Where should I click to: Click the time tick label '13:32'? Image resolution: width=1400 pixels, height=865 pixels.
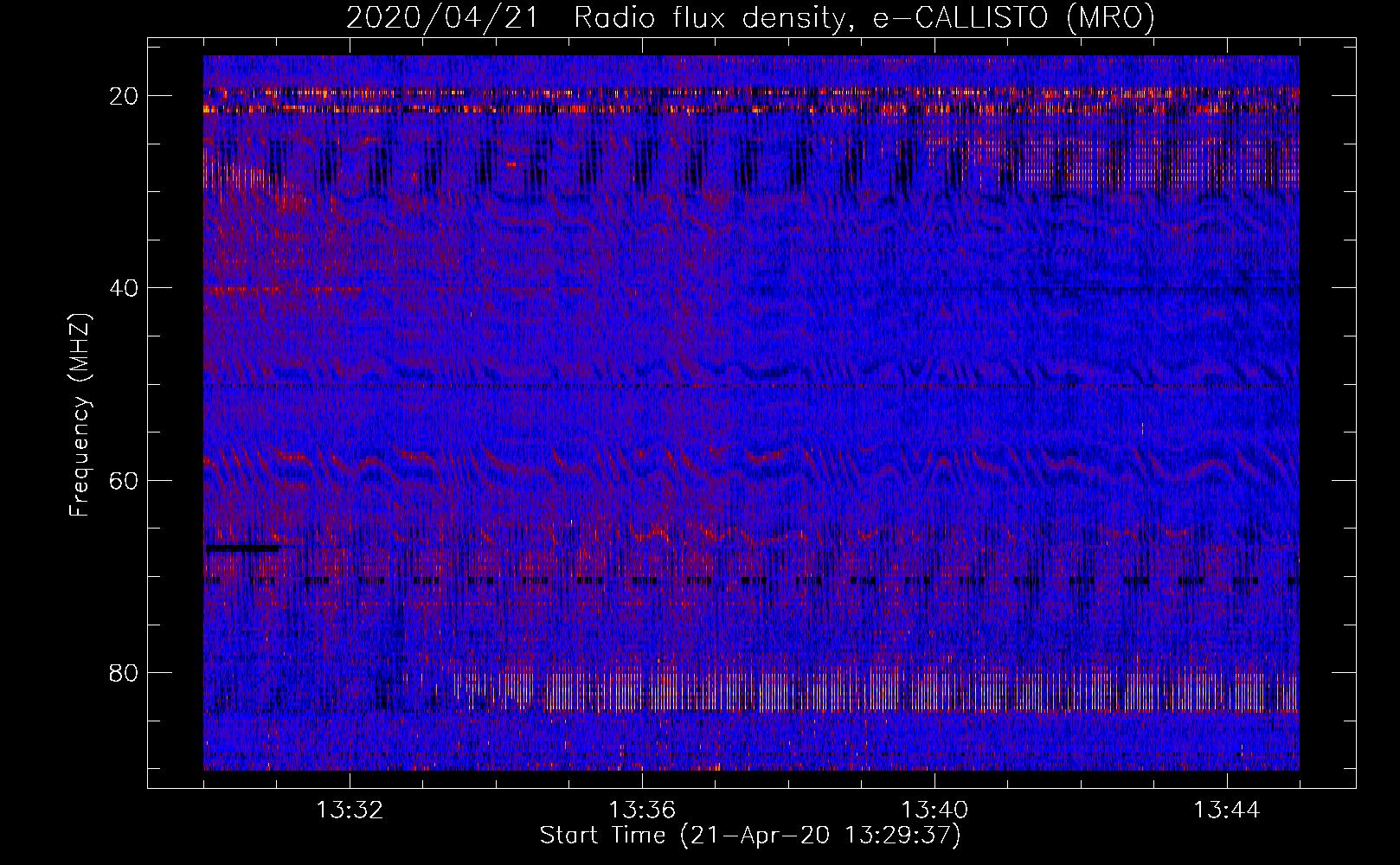click(350, 811)
